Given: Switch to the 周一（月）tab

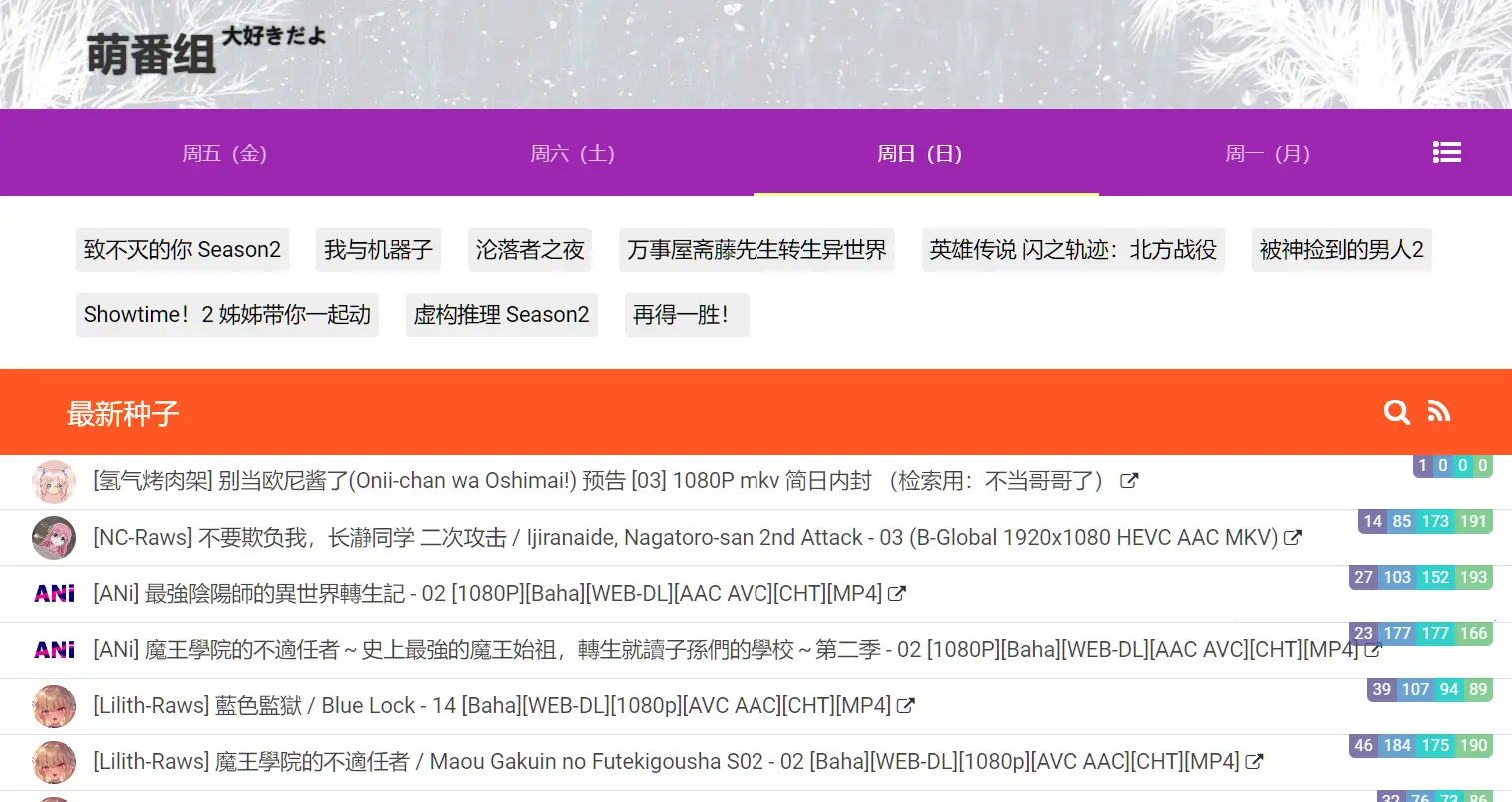Looking at the screenshot, I should click(1267, 153).
